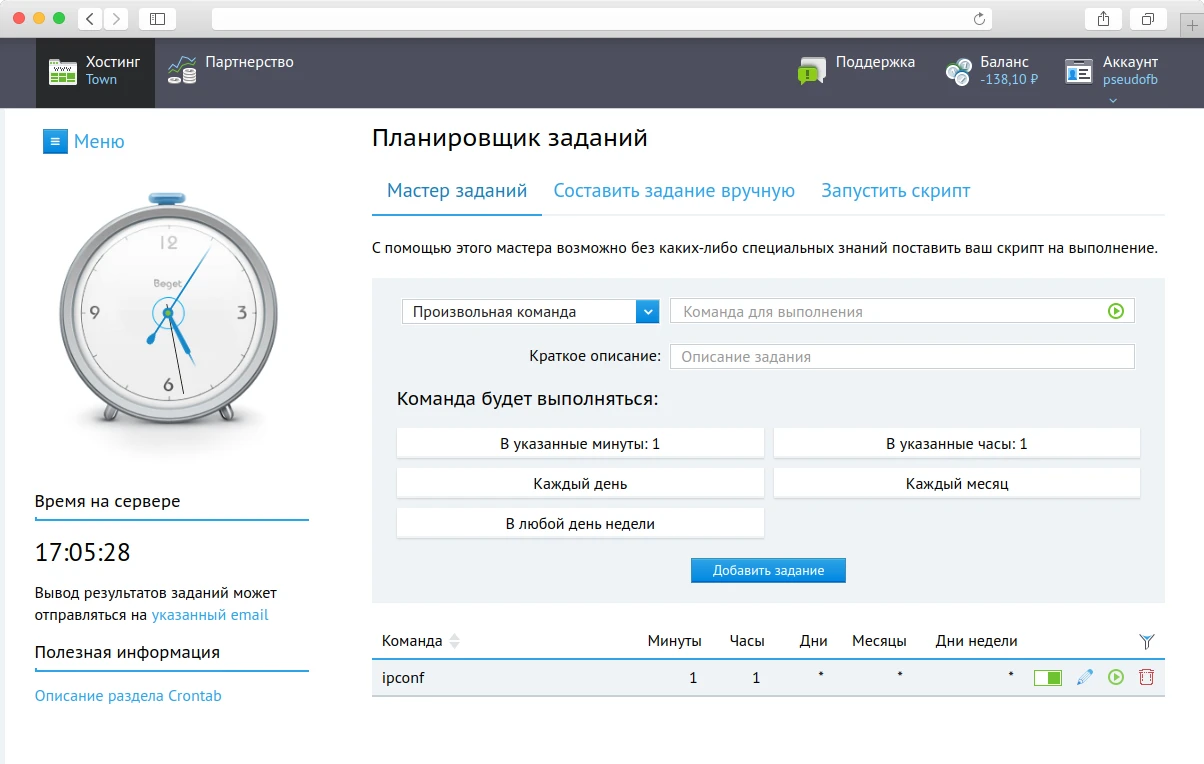Click В любой день недели option
The height and width of the screenshot is (764, 1204).
(x=580, y=522)
